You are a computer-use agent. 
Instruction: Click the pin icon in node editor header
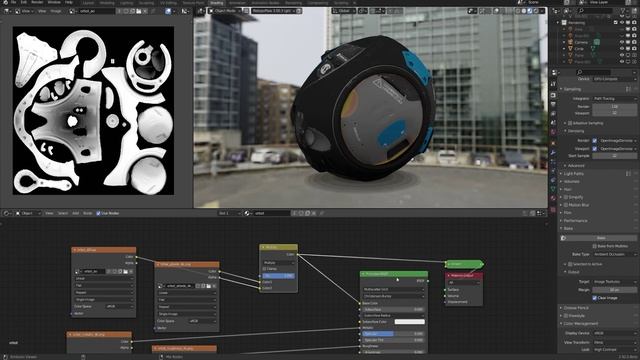tap(322, 213)
